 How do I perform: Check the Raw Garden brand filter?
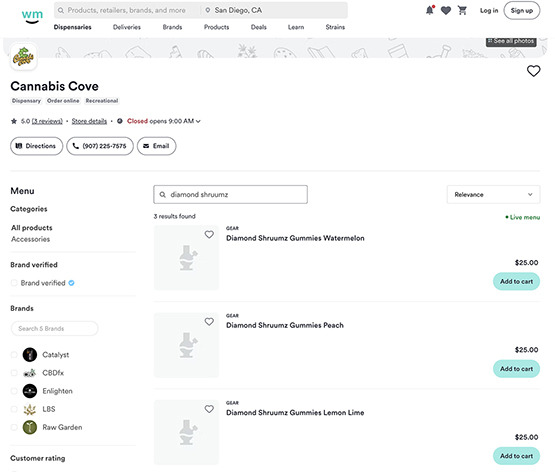pos(14,427)
